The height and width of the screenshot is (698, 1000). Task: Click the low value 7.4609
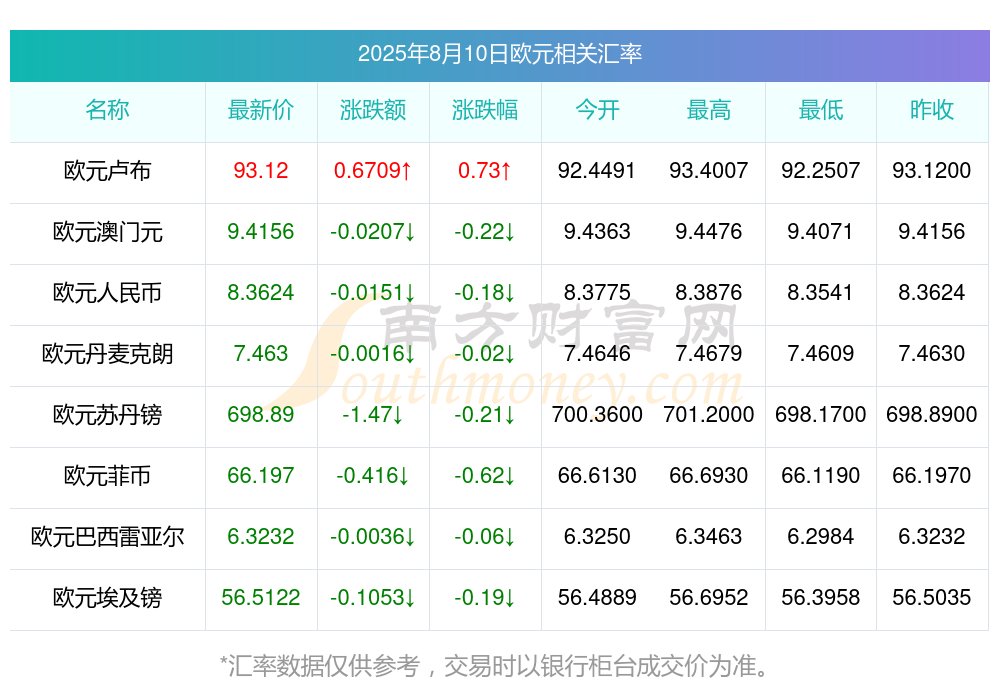pyautogui.click(x=821, y=353)
